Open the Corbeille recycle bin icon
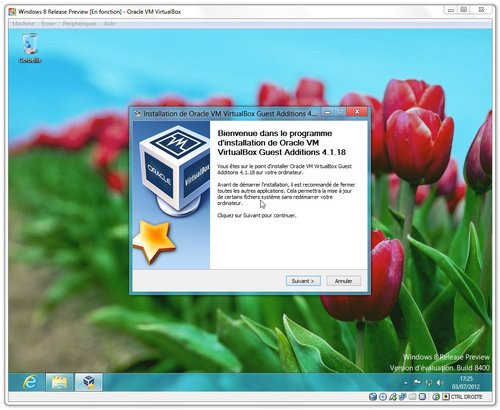500x410 pixels. 30,48
